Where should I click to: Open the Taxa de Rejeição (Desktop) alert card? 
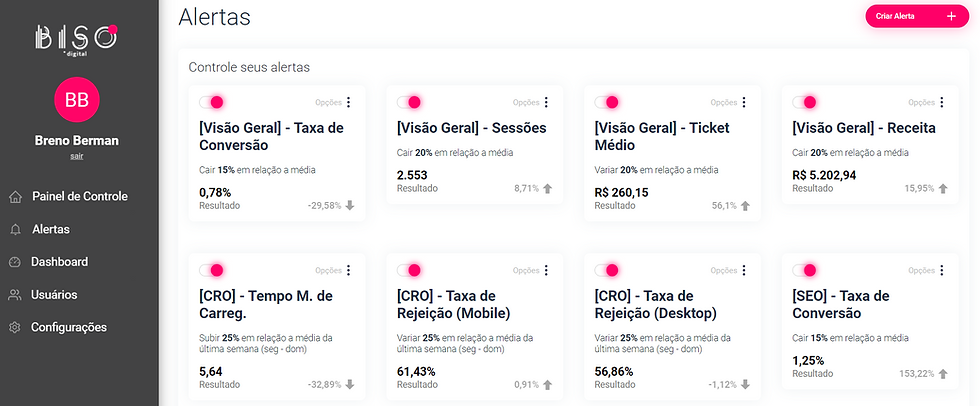(x=672, y=326)
